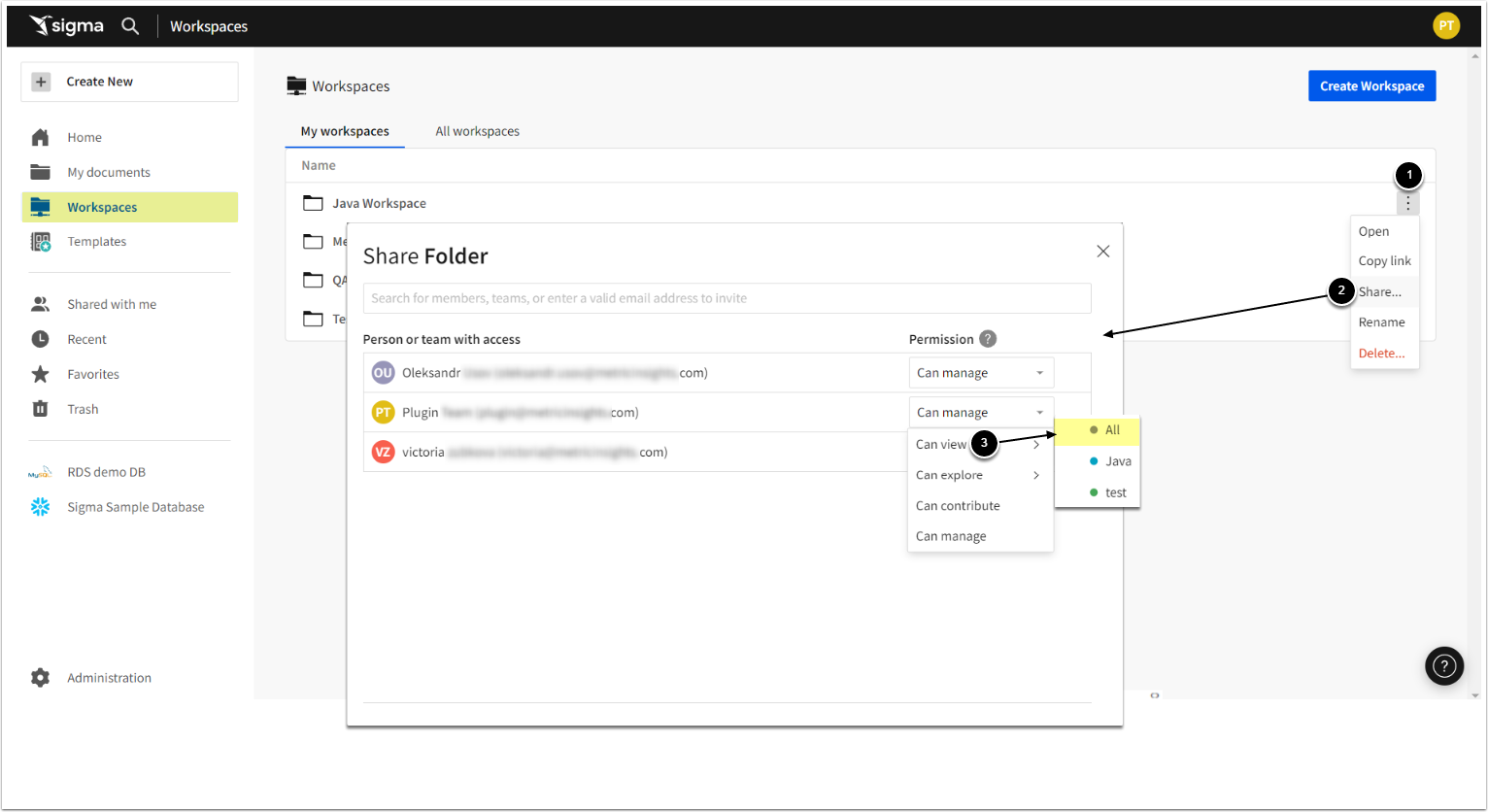Select Delete... from the context menu
The width and height of the screenshot is (1488, 812).
1384,354
